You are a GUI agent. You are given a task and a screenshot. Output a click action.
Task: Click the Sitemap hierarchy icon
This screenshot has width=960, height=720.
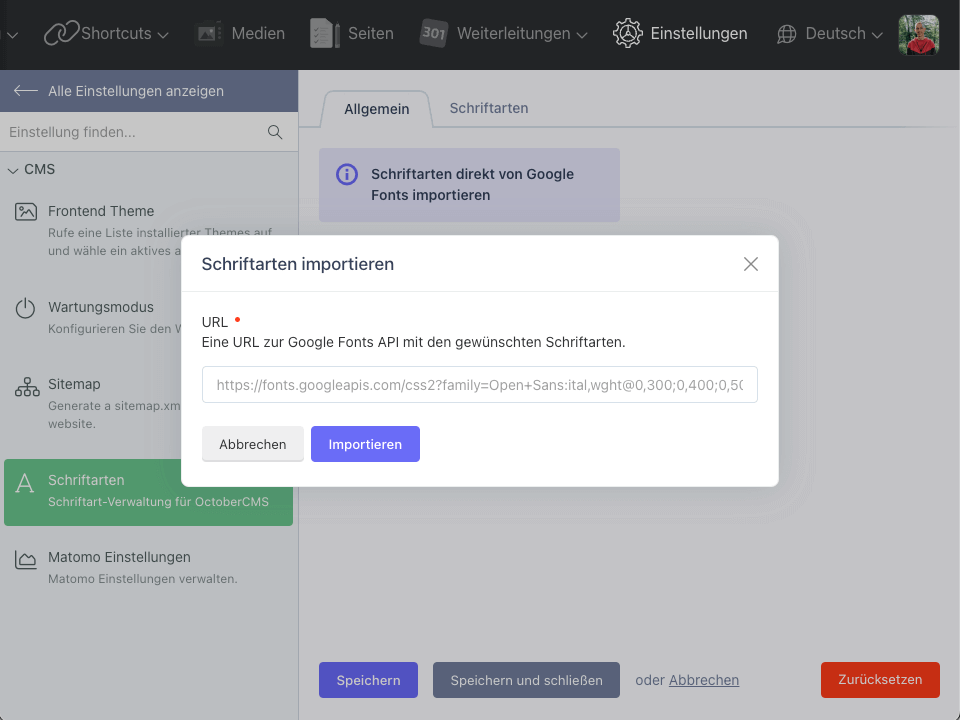point(27,387)
